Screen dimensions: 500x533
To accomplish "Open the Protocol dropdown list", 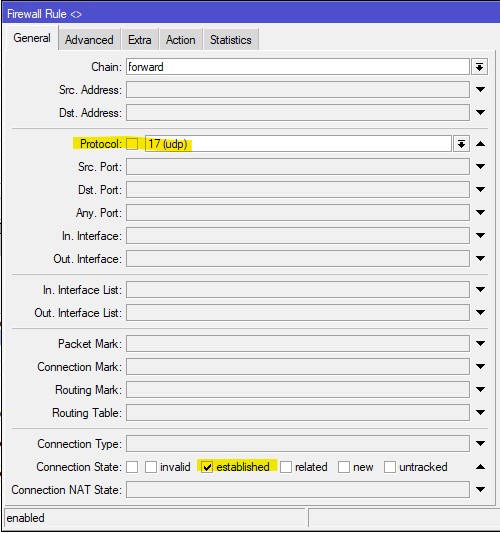I will coord(461,144).
